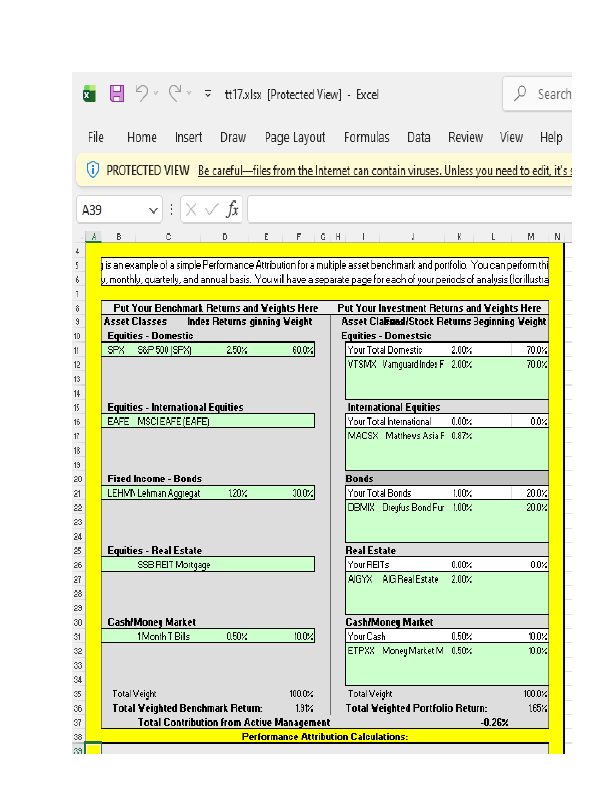
Task: Select column J header
Action: click(x=413, y=236)
